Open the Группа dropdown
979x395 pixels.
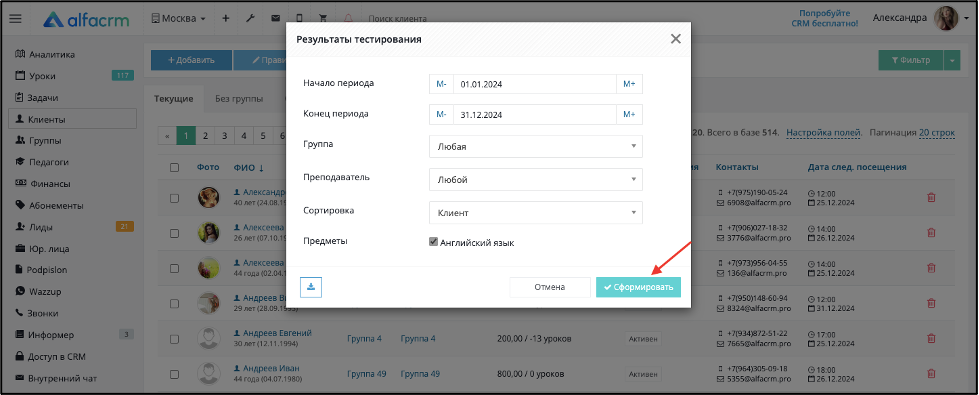pos(536,147)
